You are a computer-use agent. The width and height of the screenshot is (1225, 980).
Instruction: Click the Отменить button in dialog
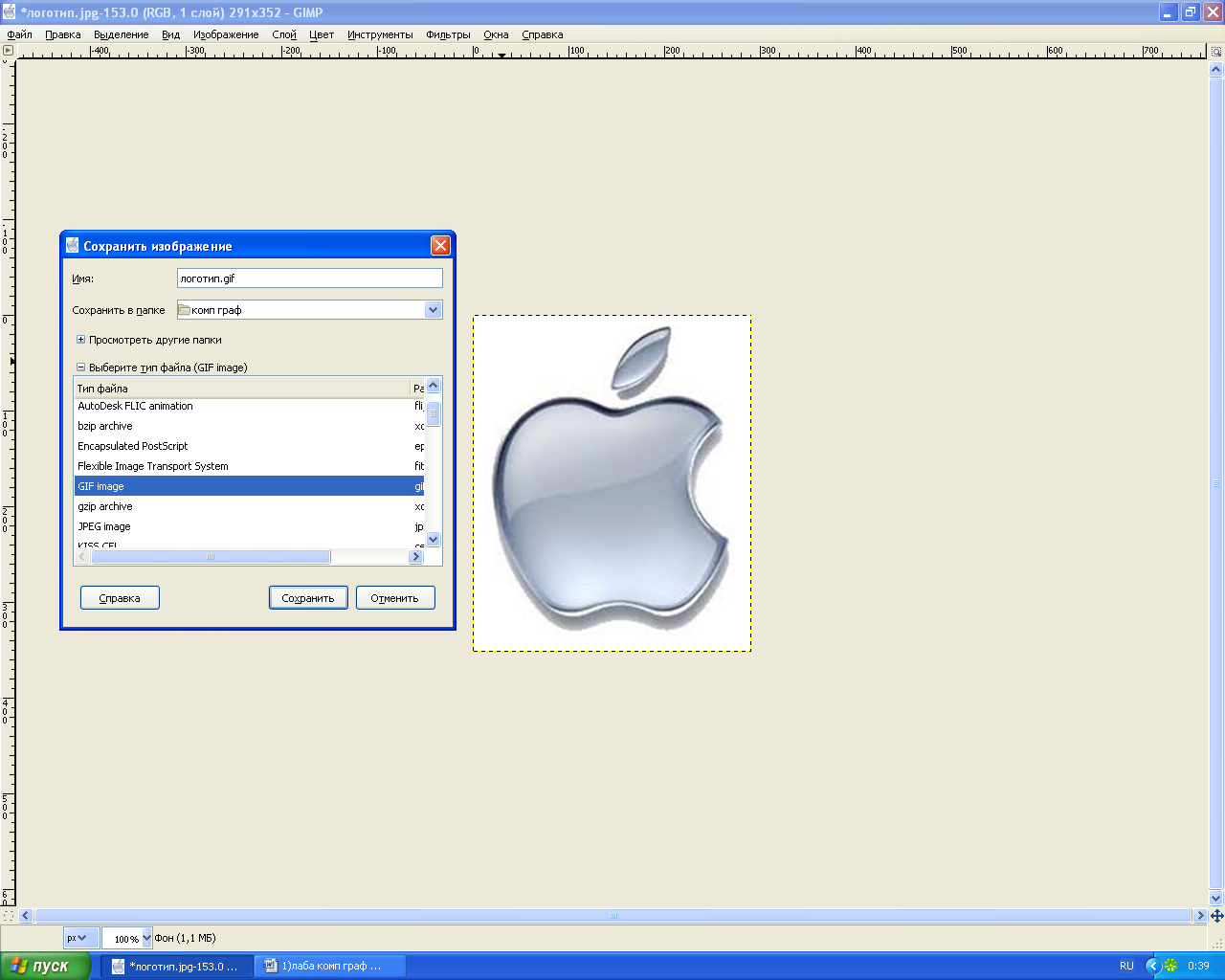click(395, 598)
